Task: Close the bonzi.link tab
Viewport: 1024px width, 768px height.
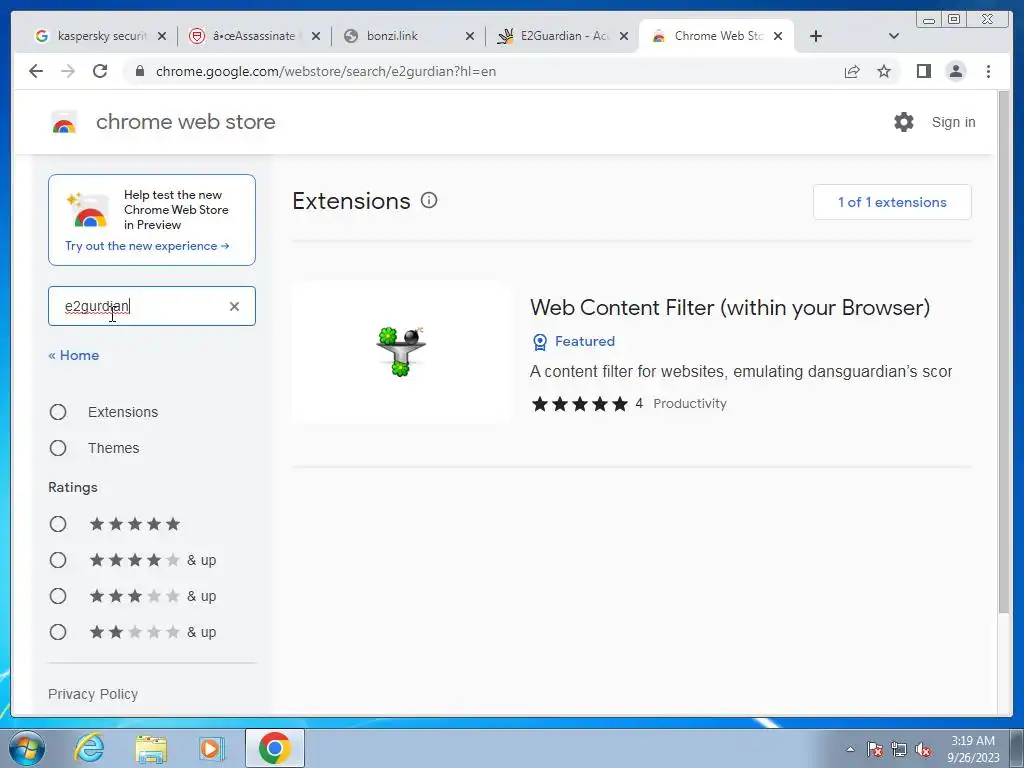Action: 470,36
